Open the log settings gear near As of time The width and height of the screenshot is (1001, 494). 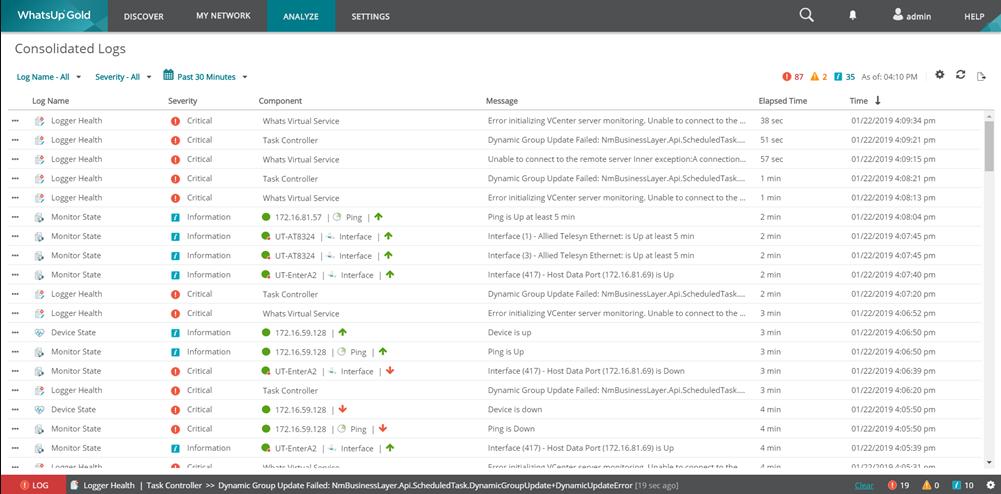[940, 75]
